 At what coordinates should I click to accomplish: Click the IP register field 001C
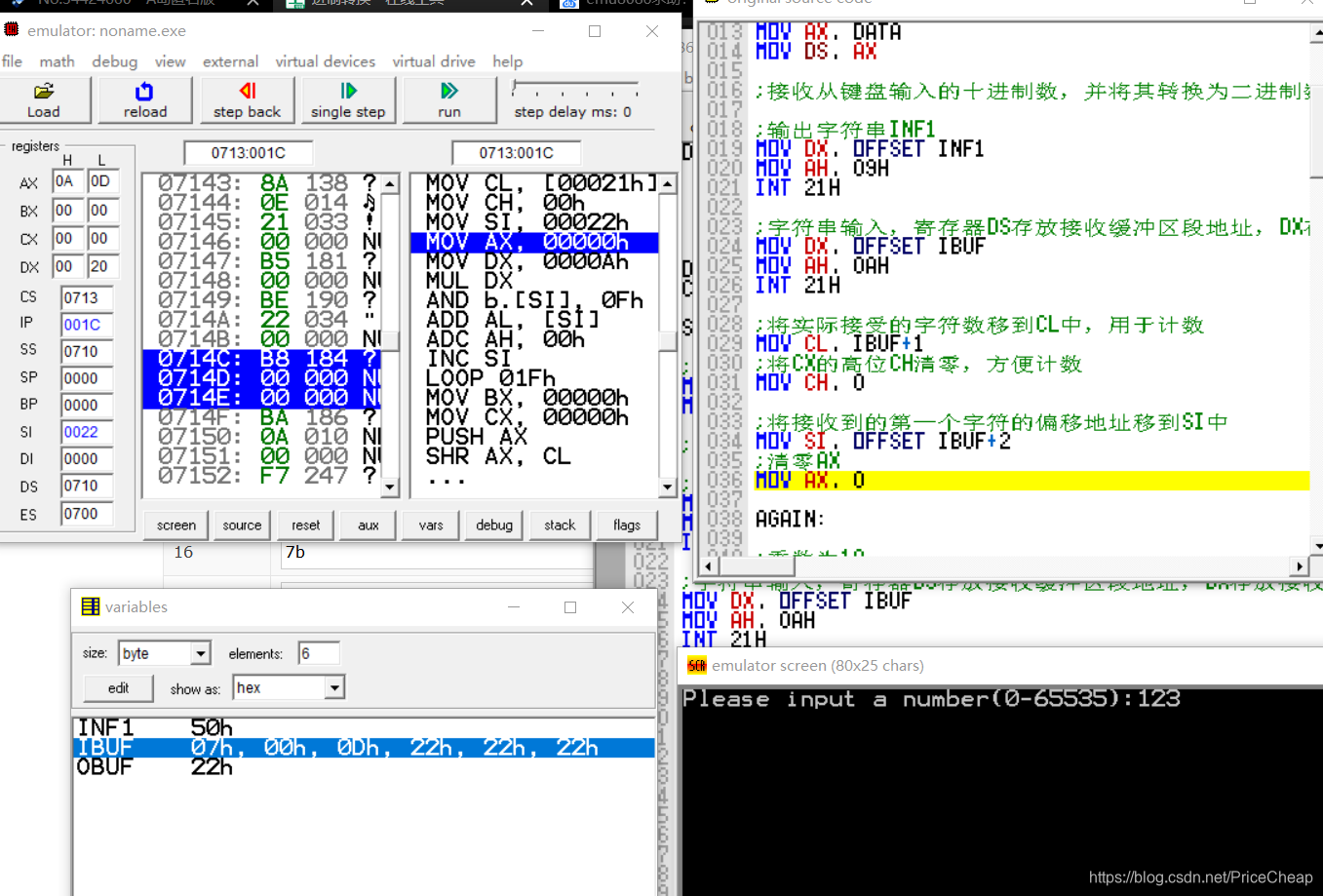(x=86, y=325)
